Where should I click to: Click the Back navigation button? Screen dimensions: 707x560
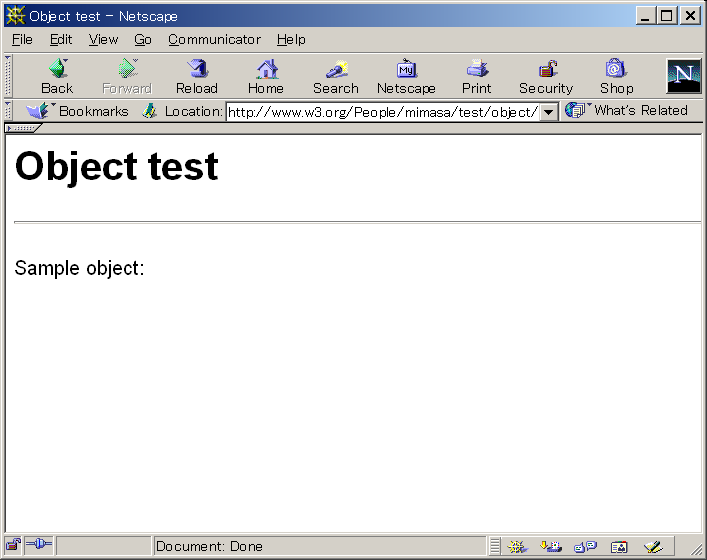[57, 76]
